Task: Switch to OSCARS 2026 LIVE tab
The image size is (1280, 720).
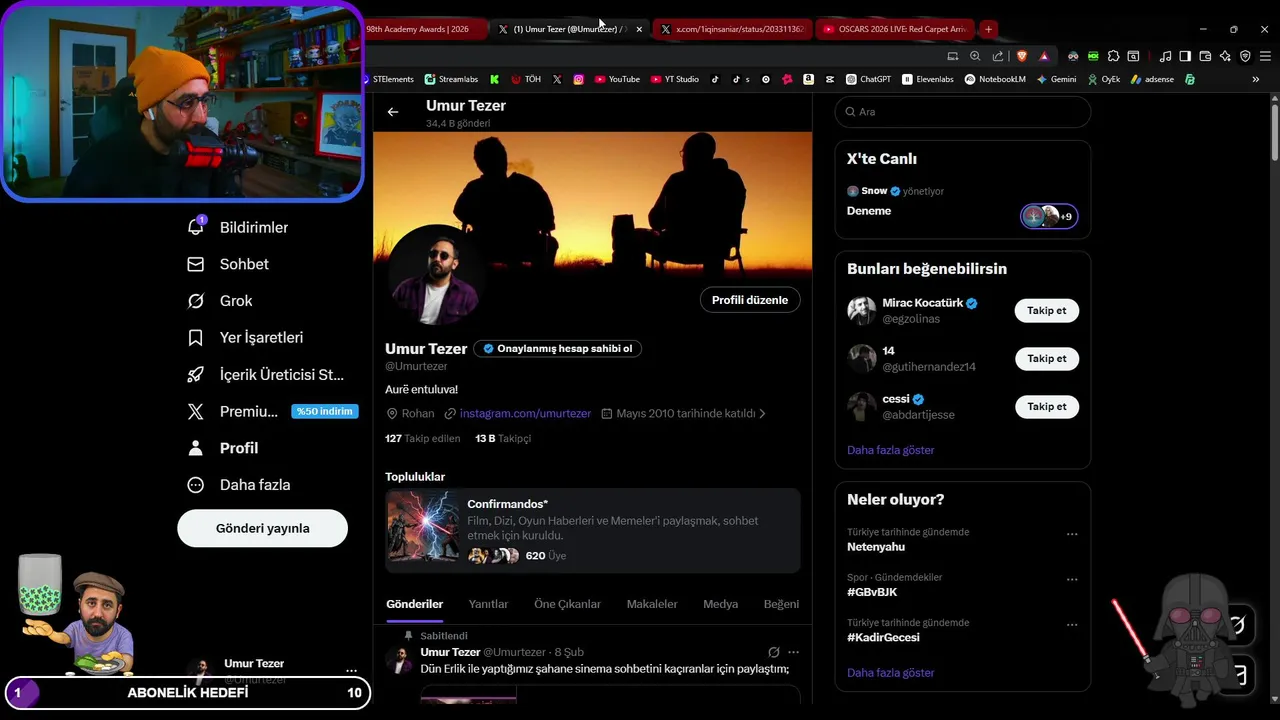Action: pos(894,29)
